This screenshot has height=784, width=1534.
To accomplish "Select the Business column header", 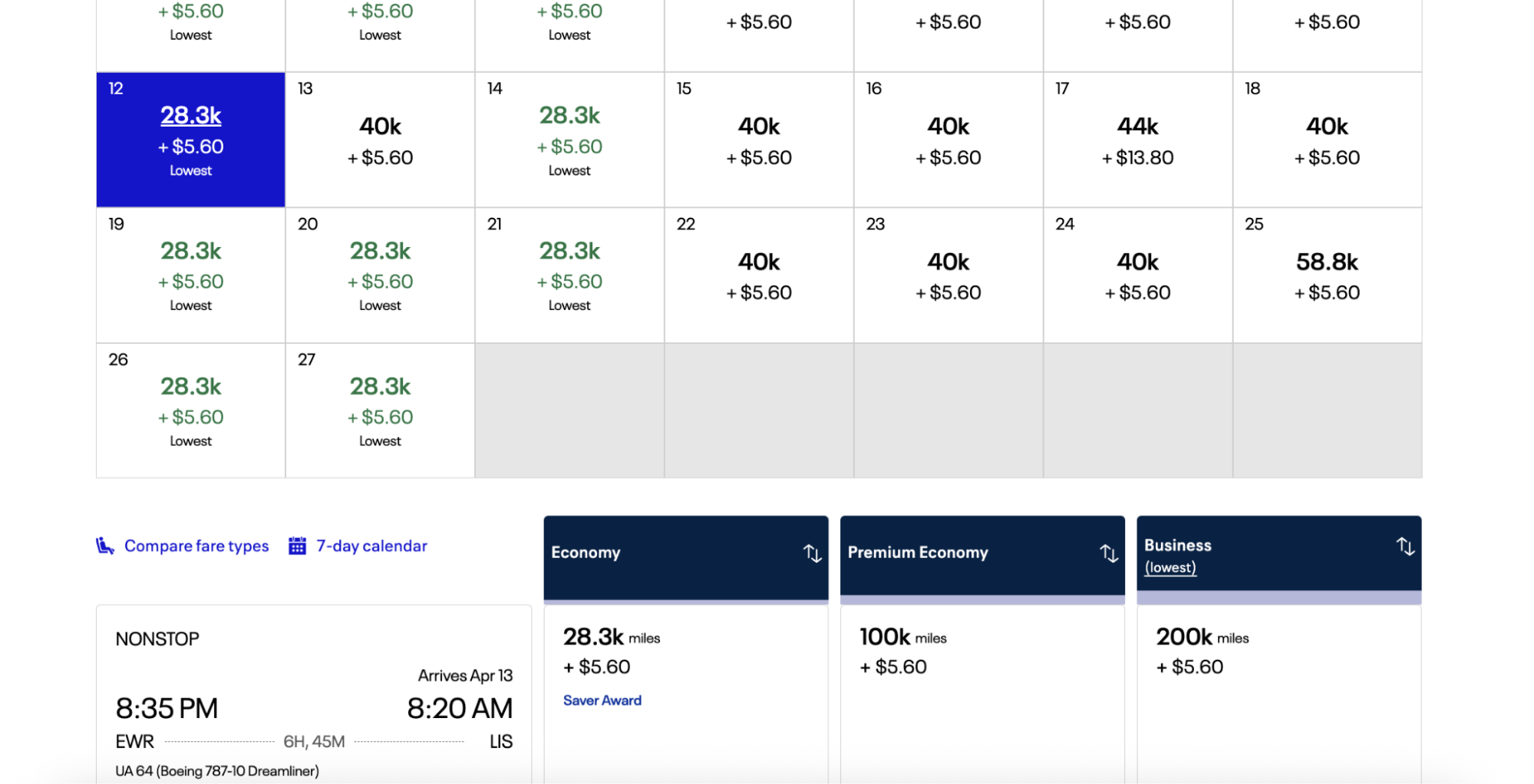I will pyautogui.click(x=1177, y=545).
